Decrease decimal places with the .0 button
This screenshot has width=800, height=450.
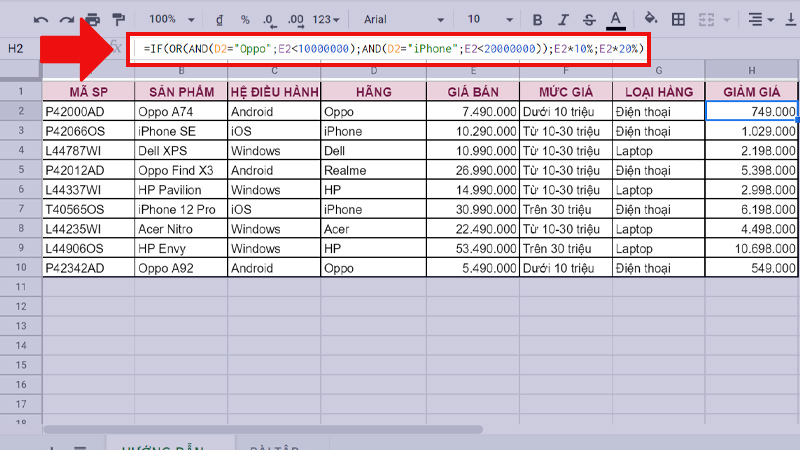click(x=268, y=19)
